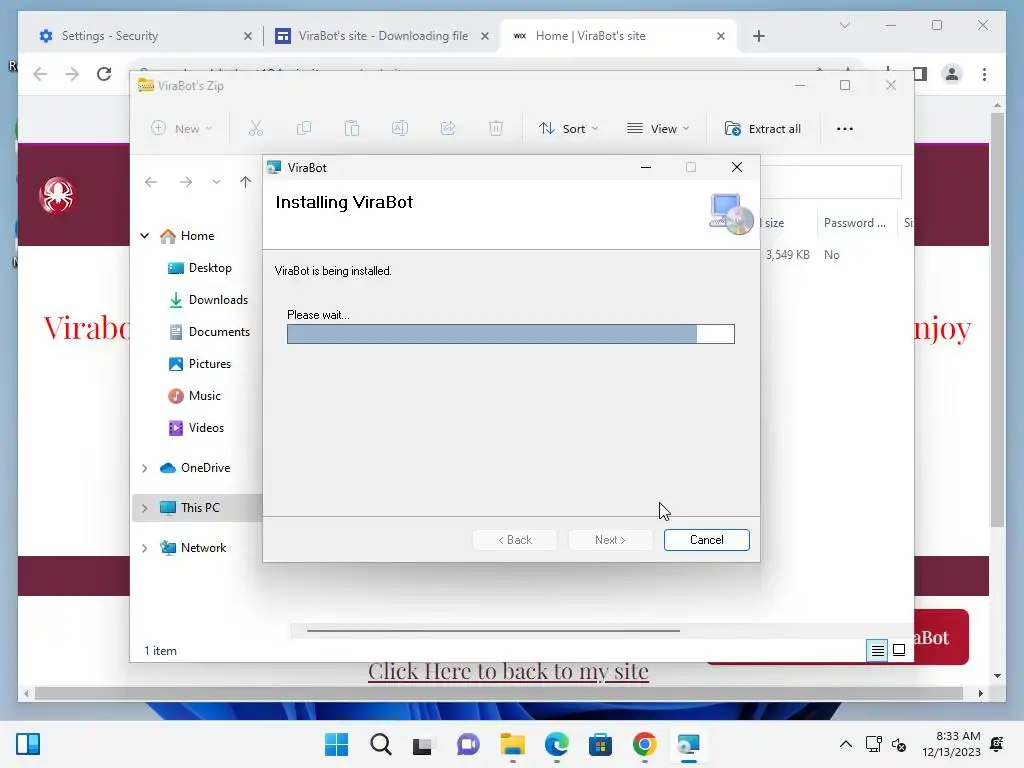Click Delete trash icon in Explorer toolbar
The width and height of the screenshot is (1024, 768).
[x=496, y=129]
